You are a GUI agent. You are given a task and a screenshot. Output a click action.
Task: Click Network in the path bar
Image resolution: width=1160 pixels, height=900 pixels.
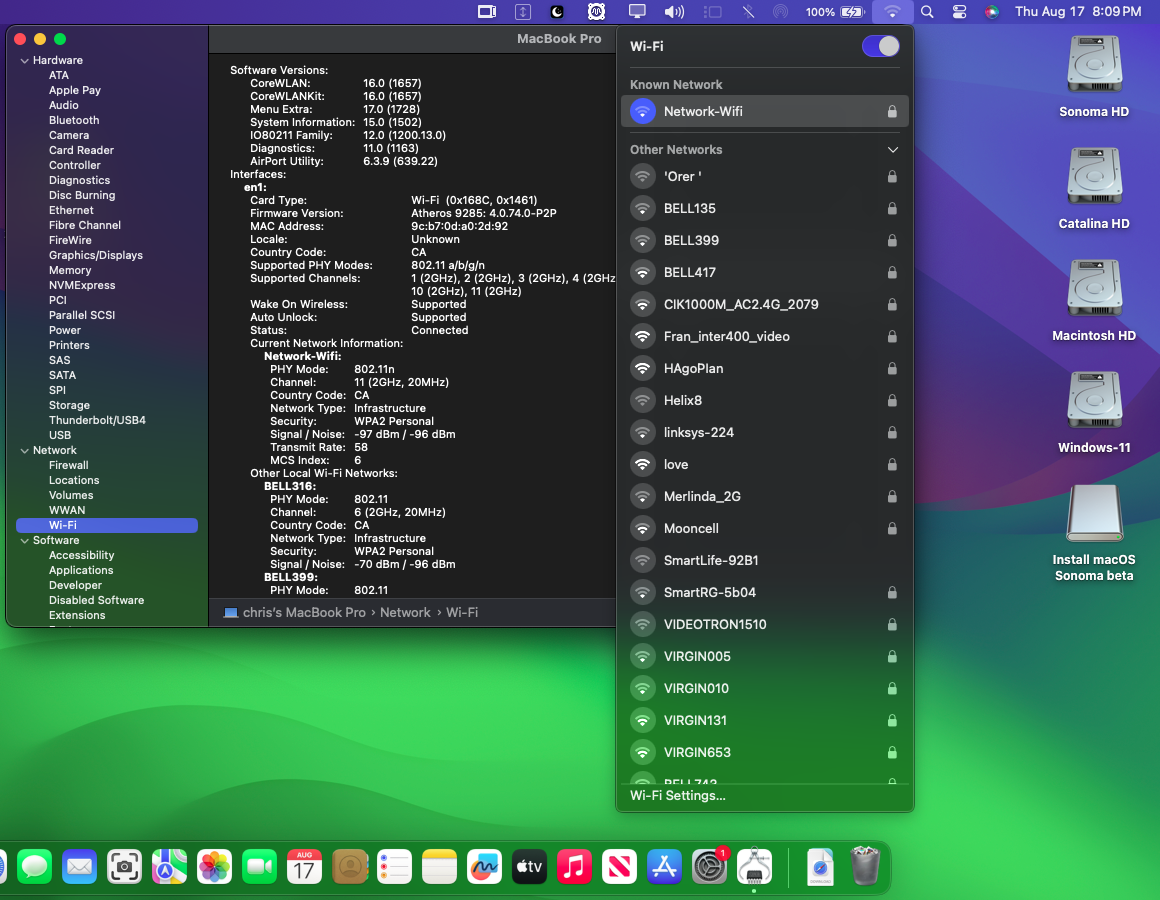click(405, 612)
